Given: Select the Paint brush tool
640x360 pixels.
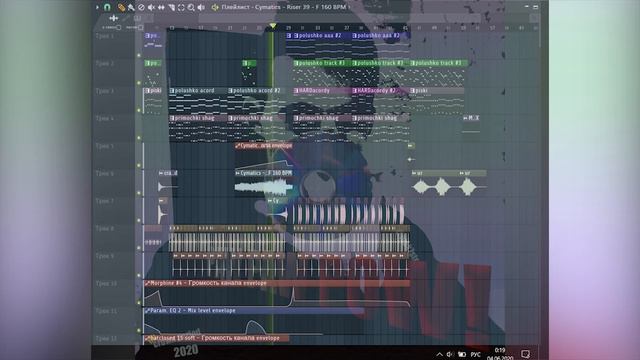Looking at the screenshot, I should click(131, 7).
